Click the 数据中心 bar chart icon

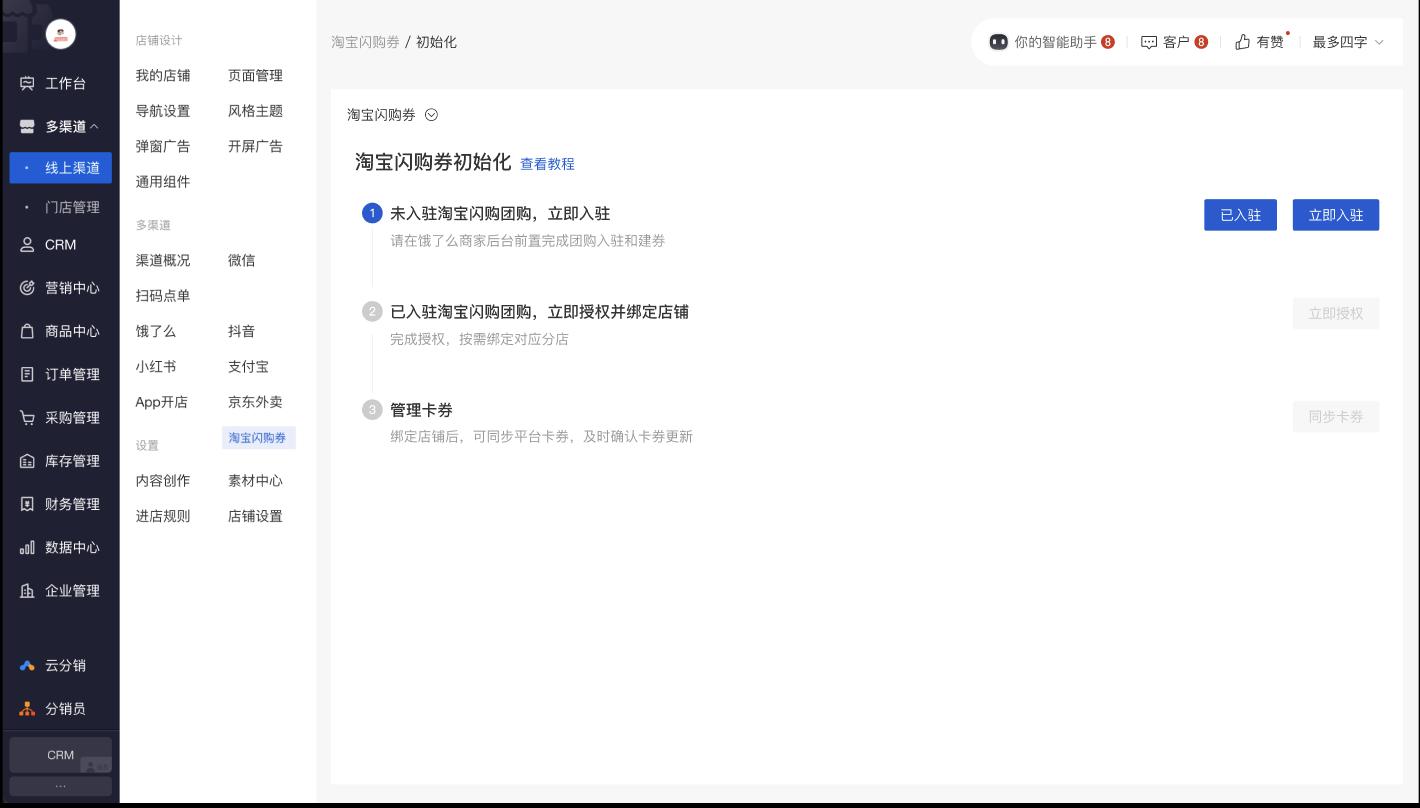coord(27,548)
